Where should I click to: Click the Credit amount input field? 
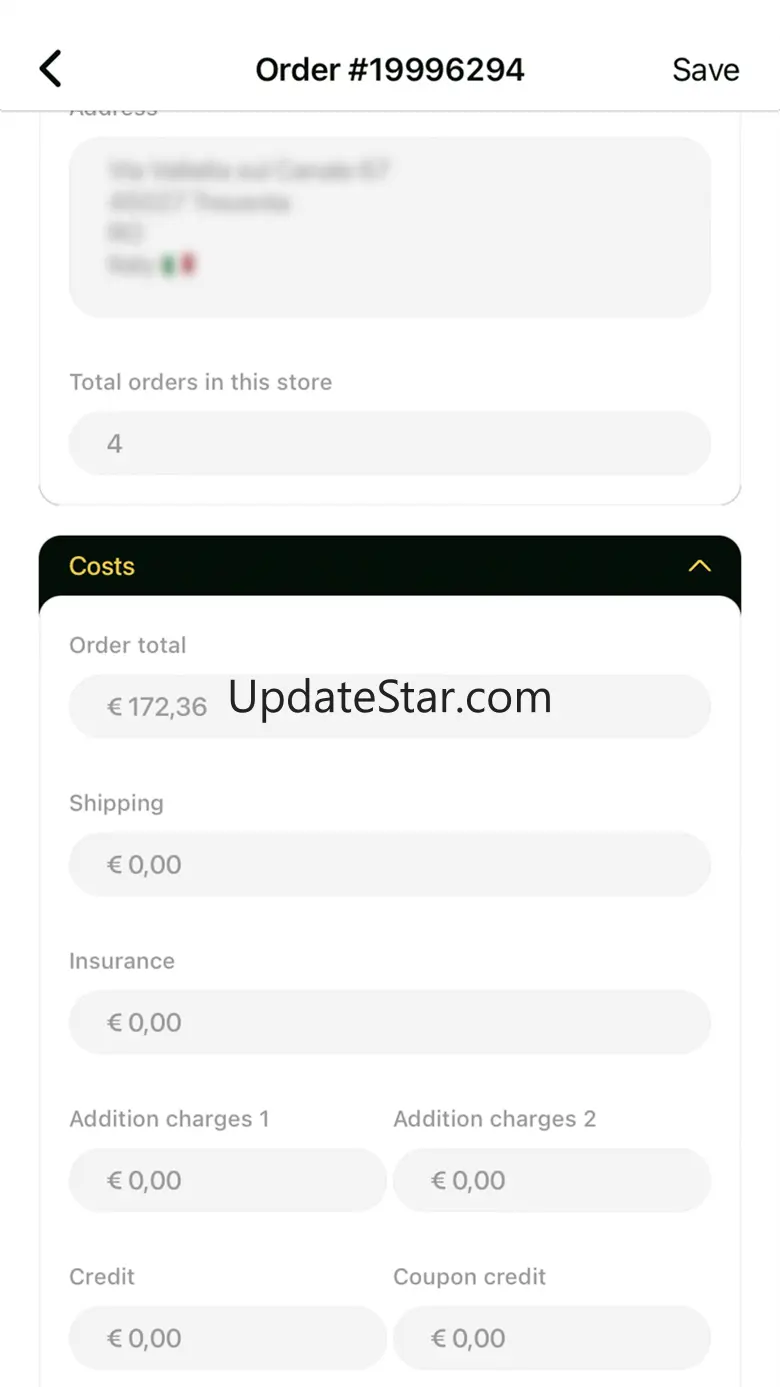tap(228, 1338)
